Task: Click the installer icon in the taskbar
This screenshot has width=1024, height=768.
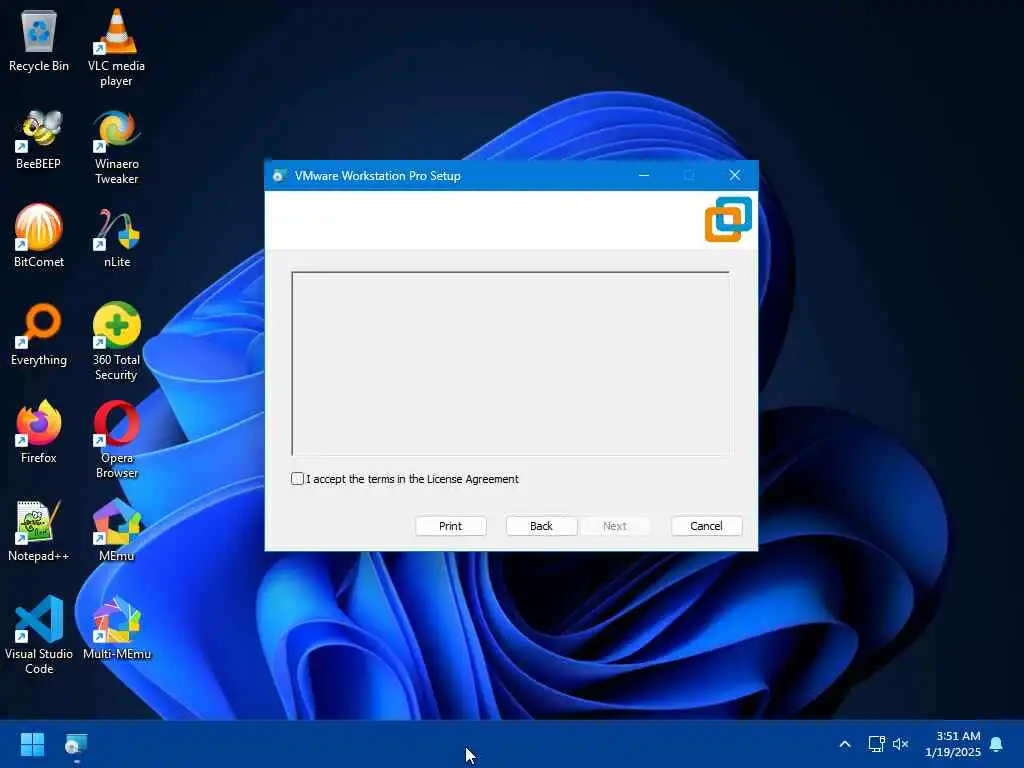Action: point(76,744)
